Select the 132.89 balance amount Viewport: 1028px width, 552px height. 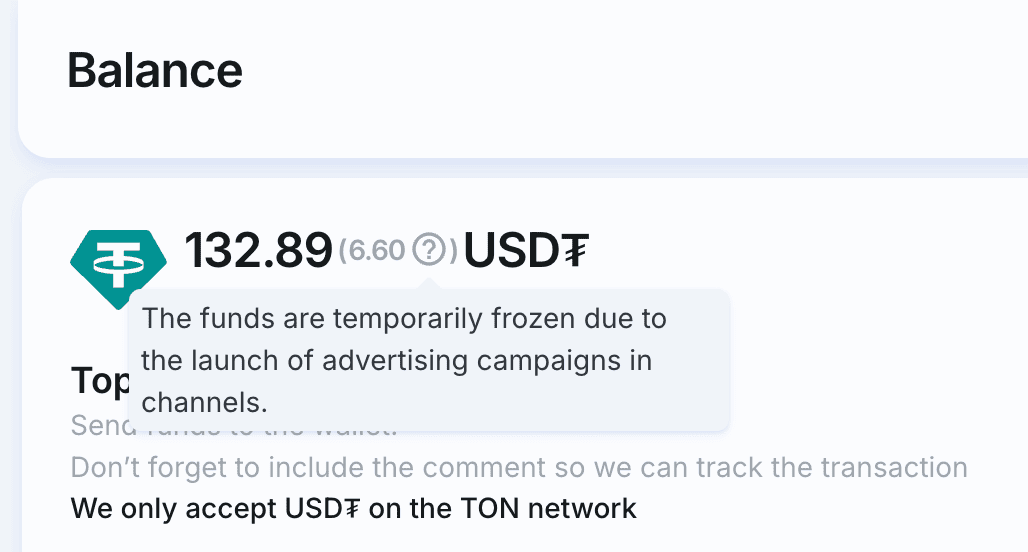(x=258, y=250)
